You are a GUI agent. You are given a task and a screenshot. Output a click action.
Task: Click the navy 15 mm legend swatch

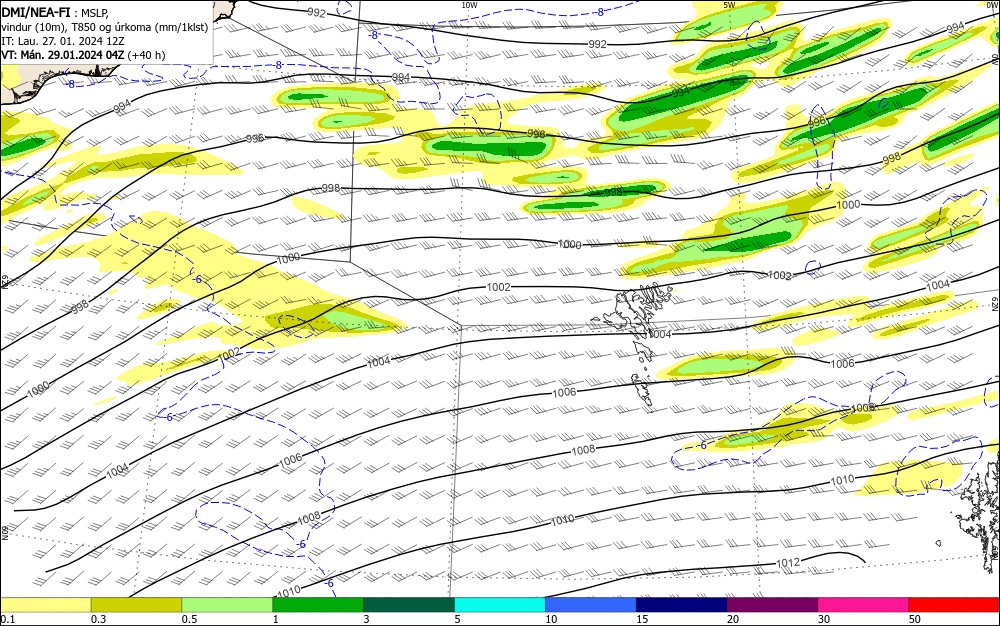(682, 605)
